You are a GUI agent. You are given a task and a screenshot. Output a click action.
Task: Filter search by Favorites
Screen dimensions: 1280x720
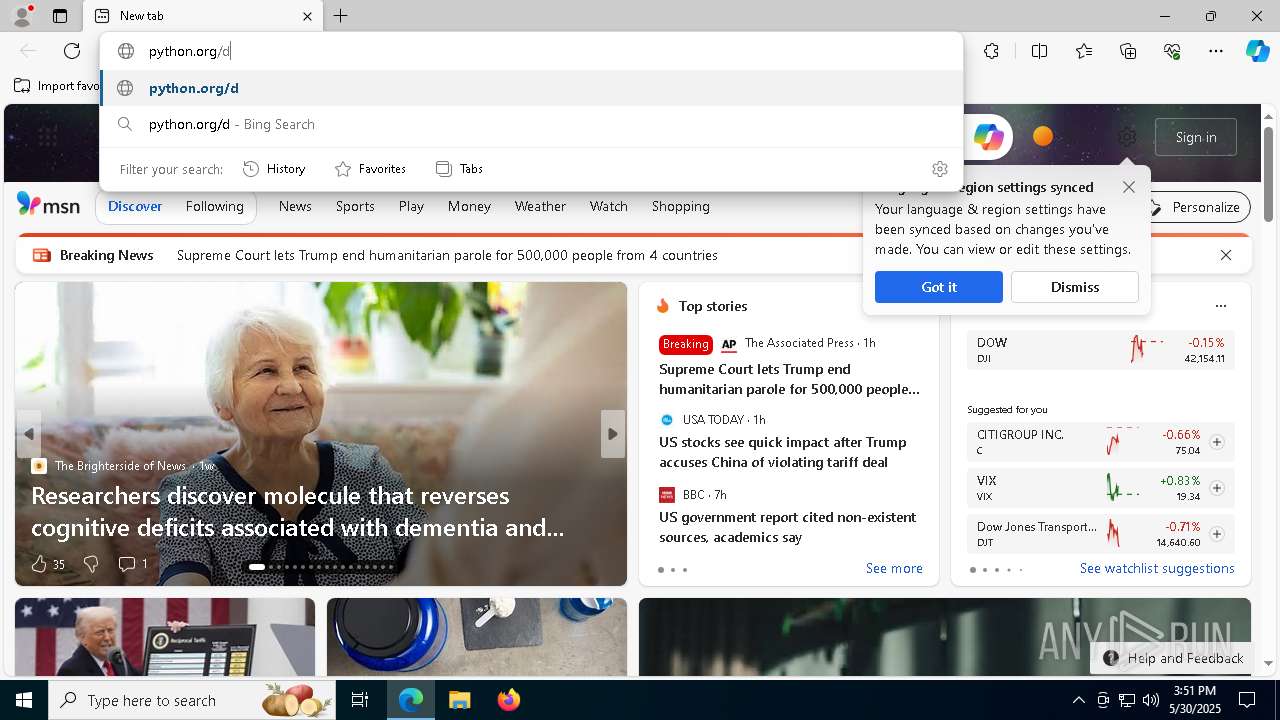pos(370,169)
